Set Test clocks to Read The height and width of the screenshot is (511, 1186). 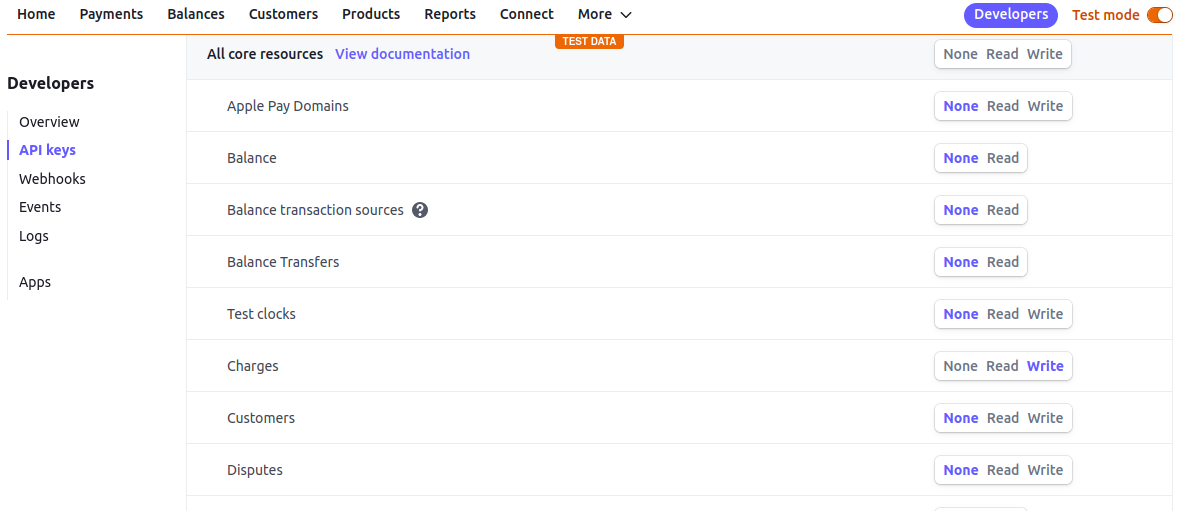pos(1003,314)
